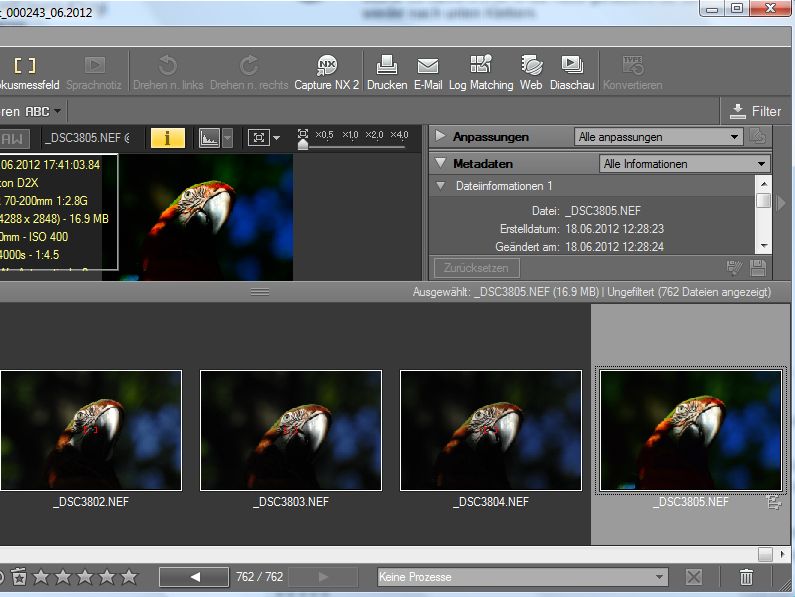Screen dimensions: 795x597
Task: Toggle the histogram display button
Action: (x=210, y=137)
